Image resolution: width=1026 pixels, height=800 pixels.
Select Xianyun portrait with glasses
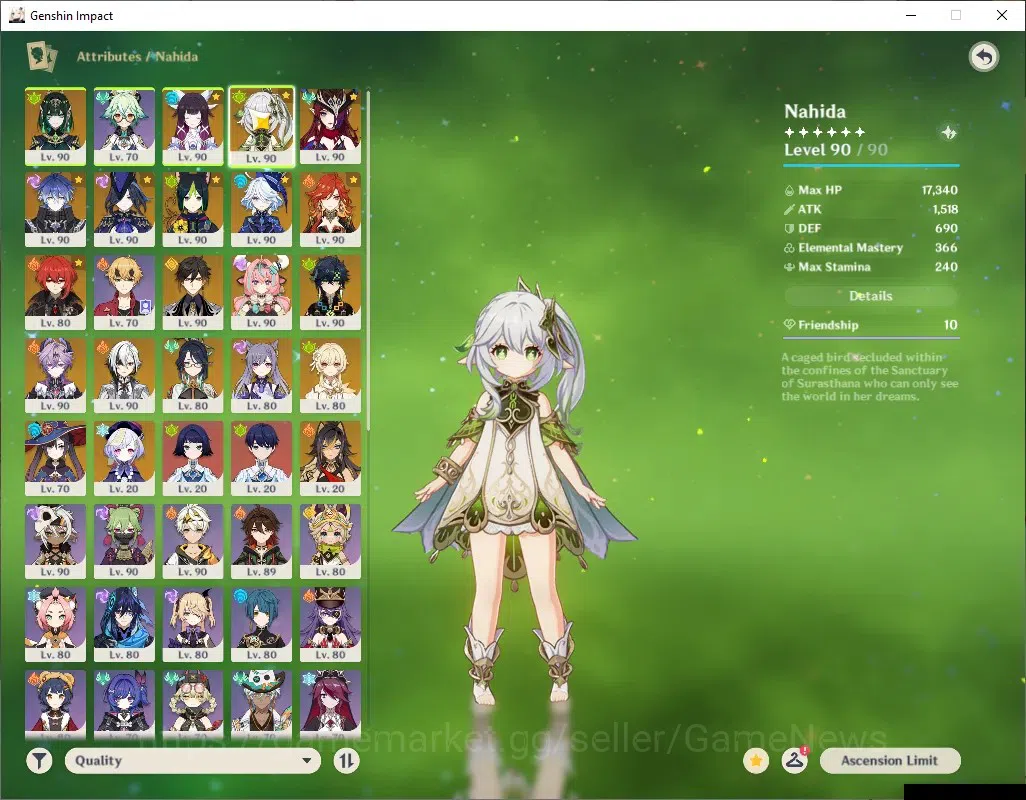(x=193, y=375)
